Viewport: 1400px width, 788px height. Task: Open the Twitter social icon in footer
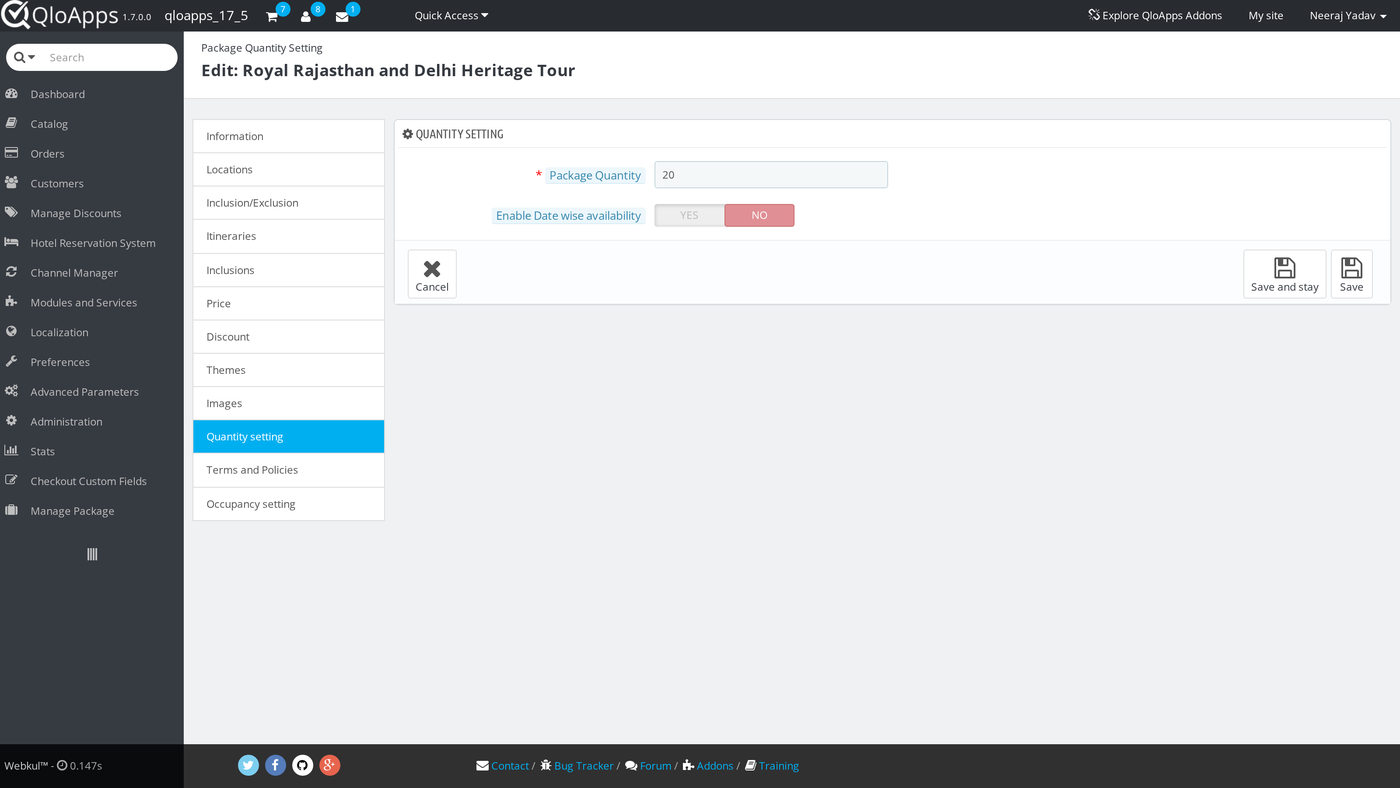249,765
